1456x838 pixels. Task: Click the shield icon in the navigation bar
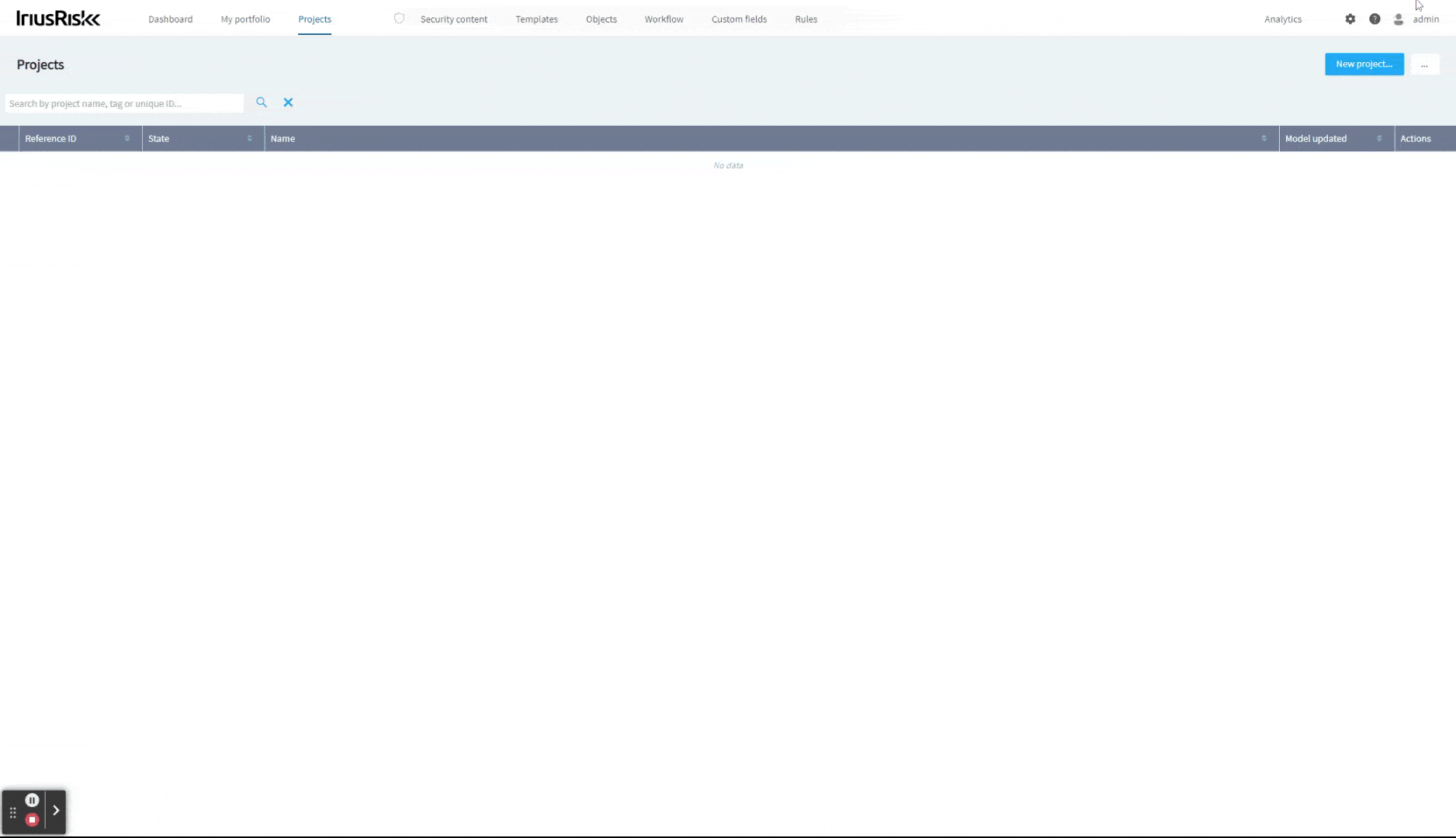point(399,18)
